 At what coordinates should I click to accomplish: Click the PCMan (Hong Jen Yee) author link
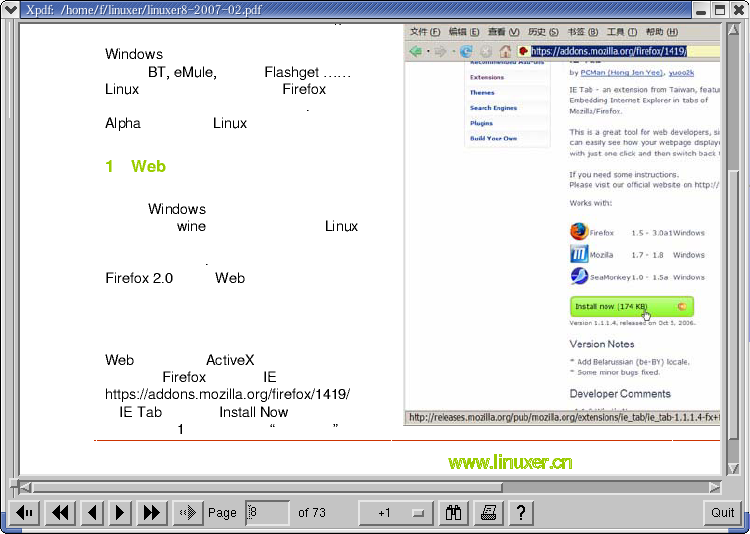click(x=622, y=73)
